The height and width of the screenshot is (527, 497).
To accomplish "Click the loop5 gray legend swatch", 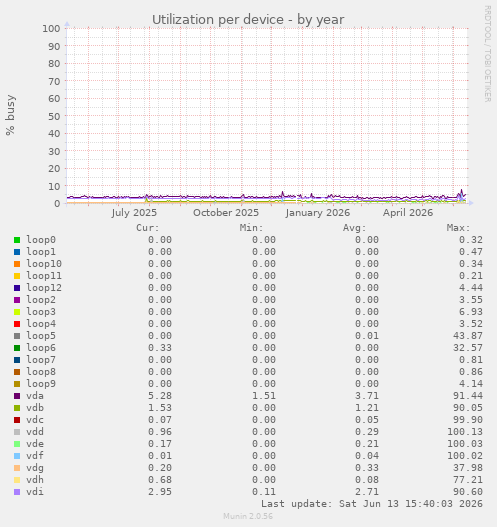I will (17, 336).
